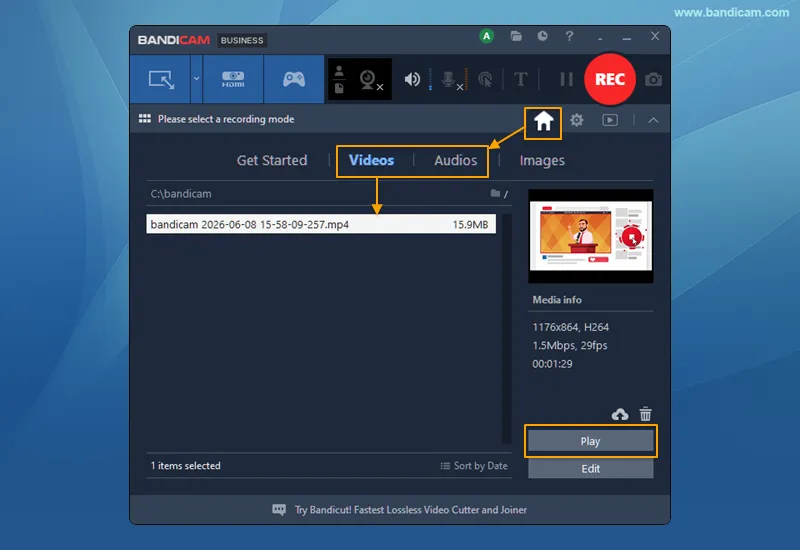Open recording mode grid icon
Screen dimensions: 800x550
(144, 118)
